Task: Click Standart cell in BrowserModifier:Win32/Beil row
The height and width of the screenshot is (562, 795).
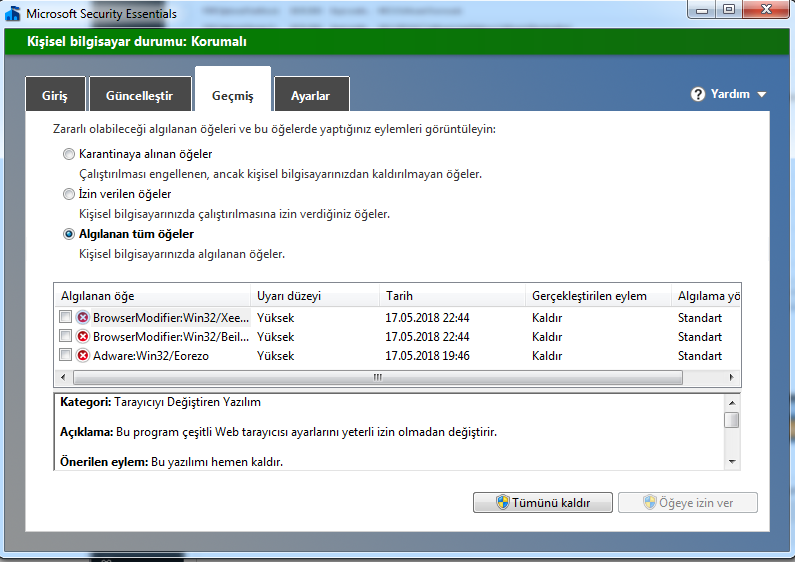Action: [x=700, y=336]
